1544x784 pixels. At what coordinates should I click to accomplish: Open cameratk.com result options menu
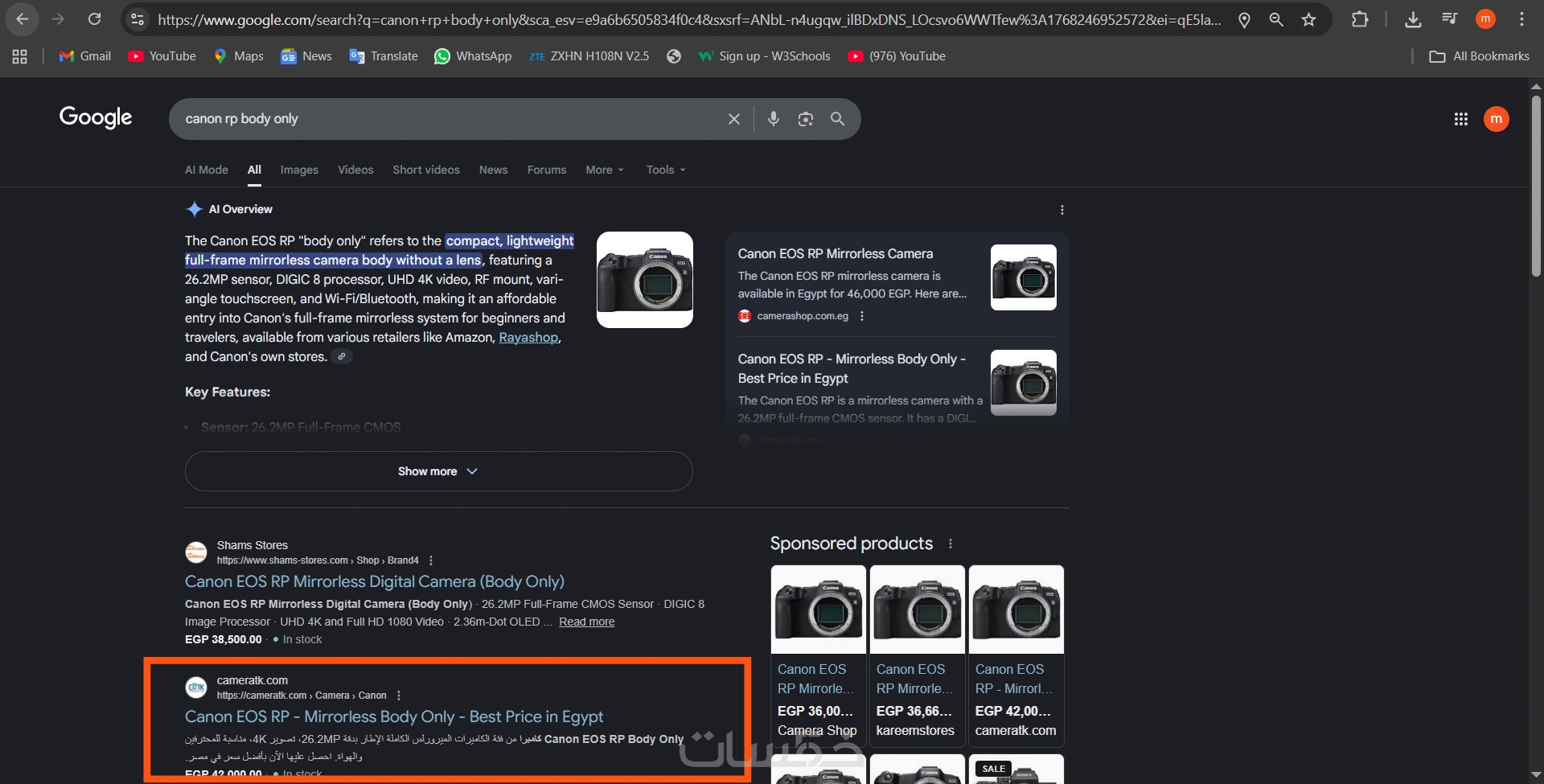click(x=399, y=696)
